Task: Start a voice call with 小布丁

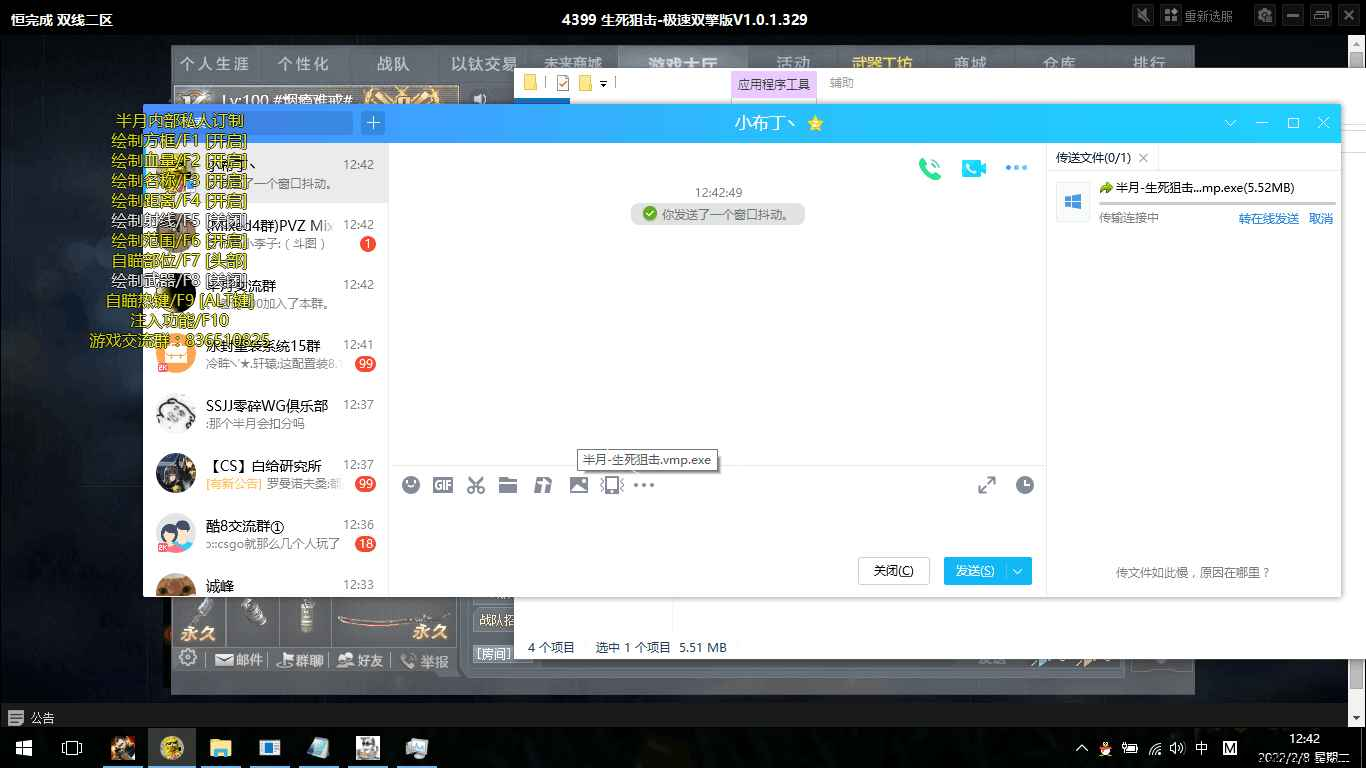Action: click(x=930, y=168)
